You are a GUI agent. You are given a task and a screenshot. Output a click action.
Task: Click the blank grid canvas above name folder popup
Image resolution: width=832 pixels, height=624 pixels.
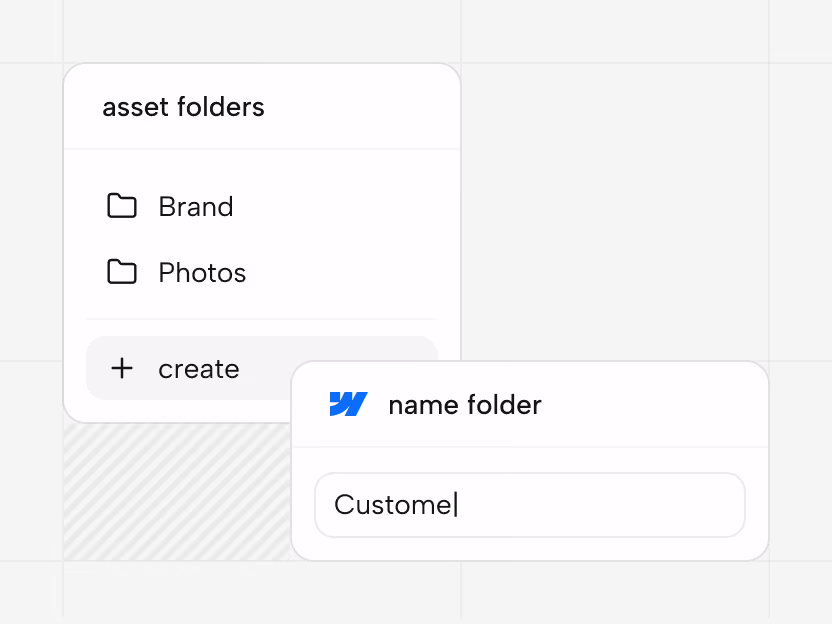pos(614,212)
